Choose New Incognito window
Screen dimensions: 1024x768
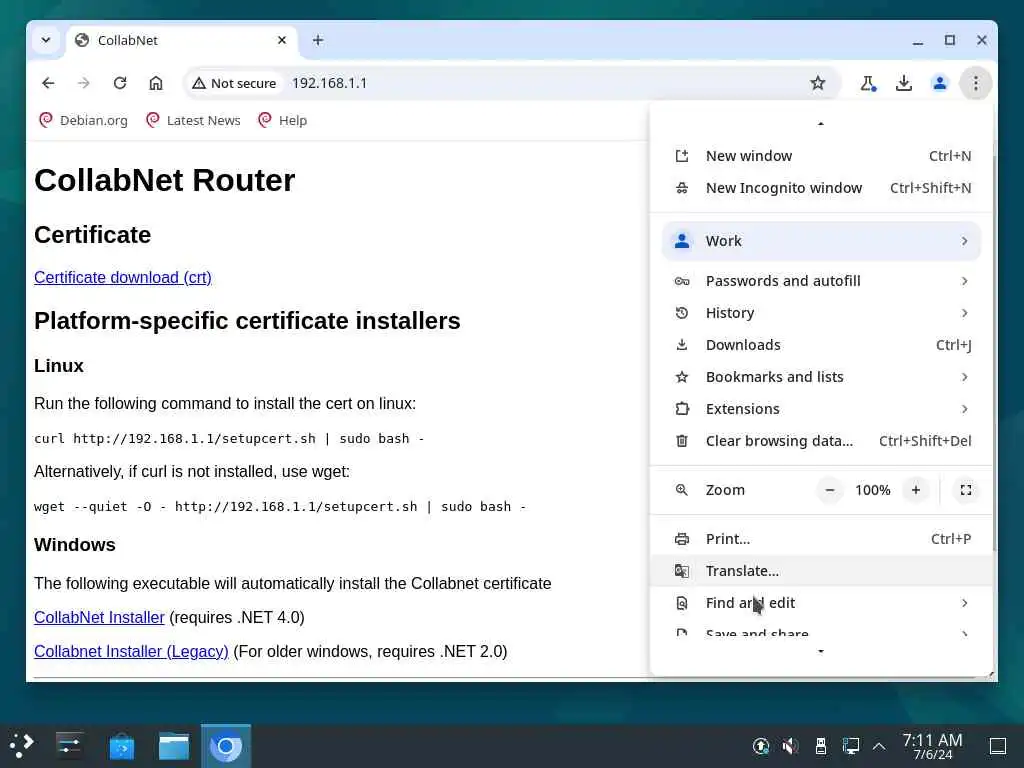822,187
